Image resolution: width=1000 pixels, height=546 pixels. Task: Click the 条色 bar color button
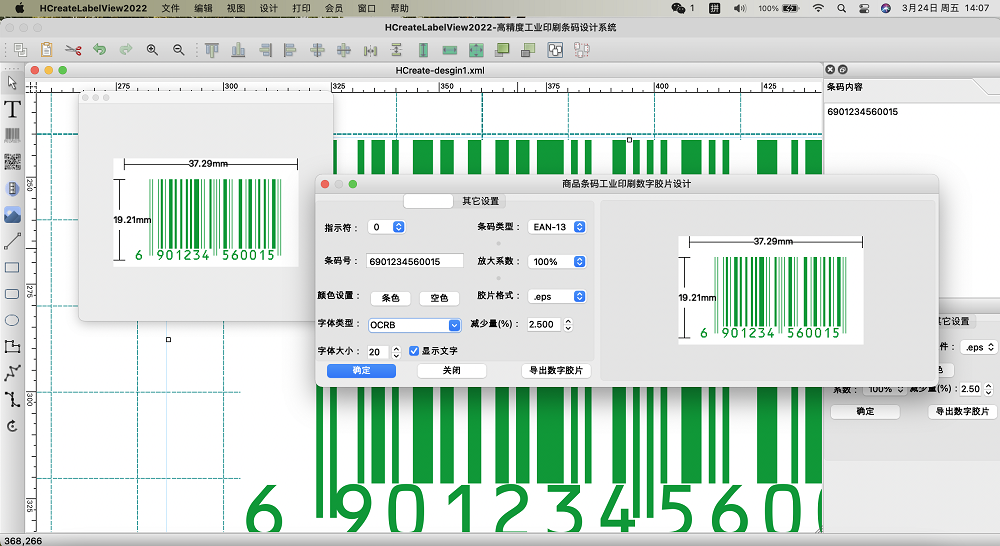pos(390,298)
